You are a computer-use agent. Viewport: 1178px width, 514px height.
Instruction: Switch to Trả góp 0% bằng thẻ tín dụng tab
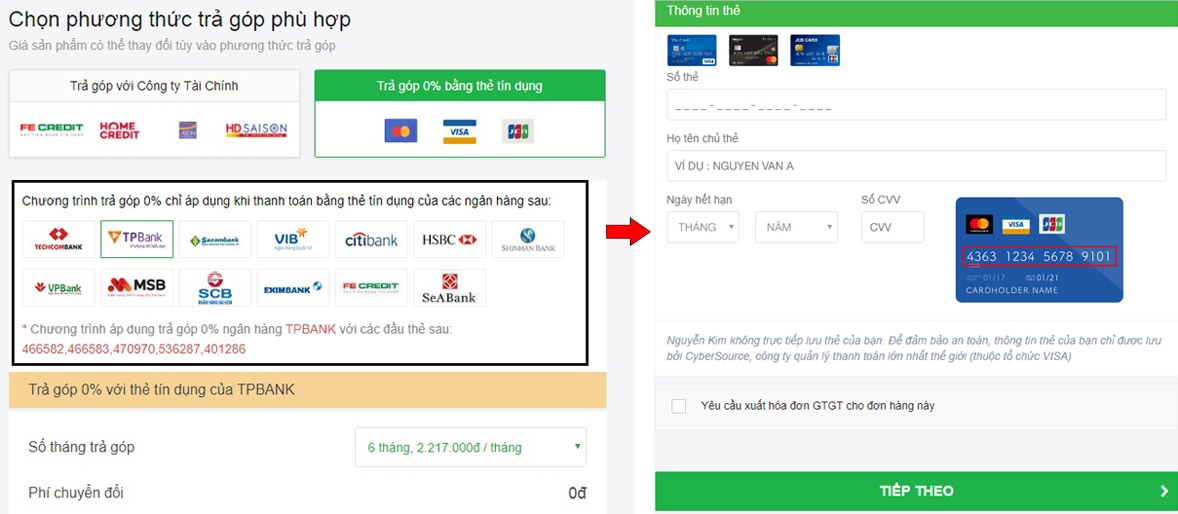coord(460,113)
